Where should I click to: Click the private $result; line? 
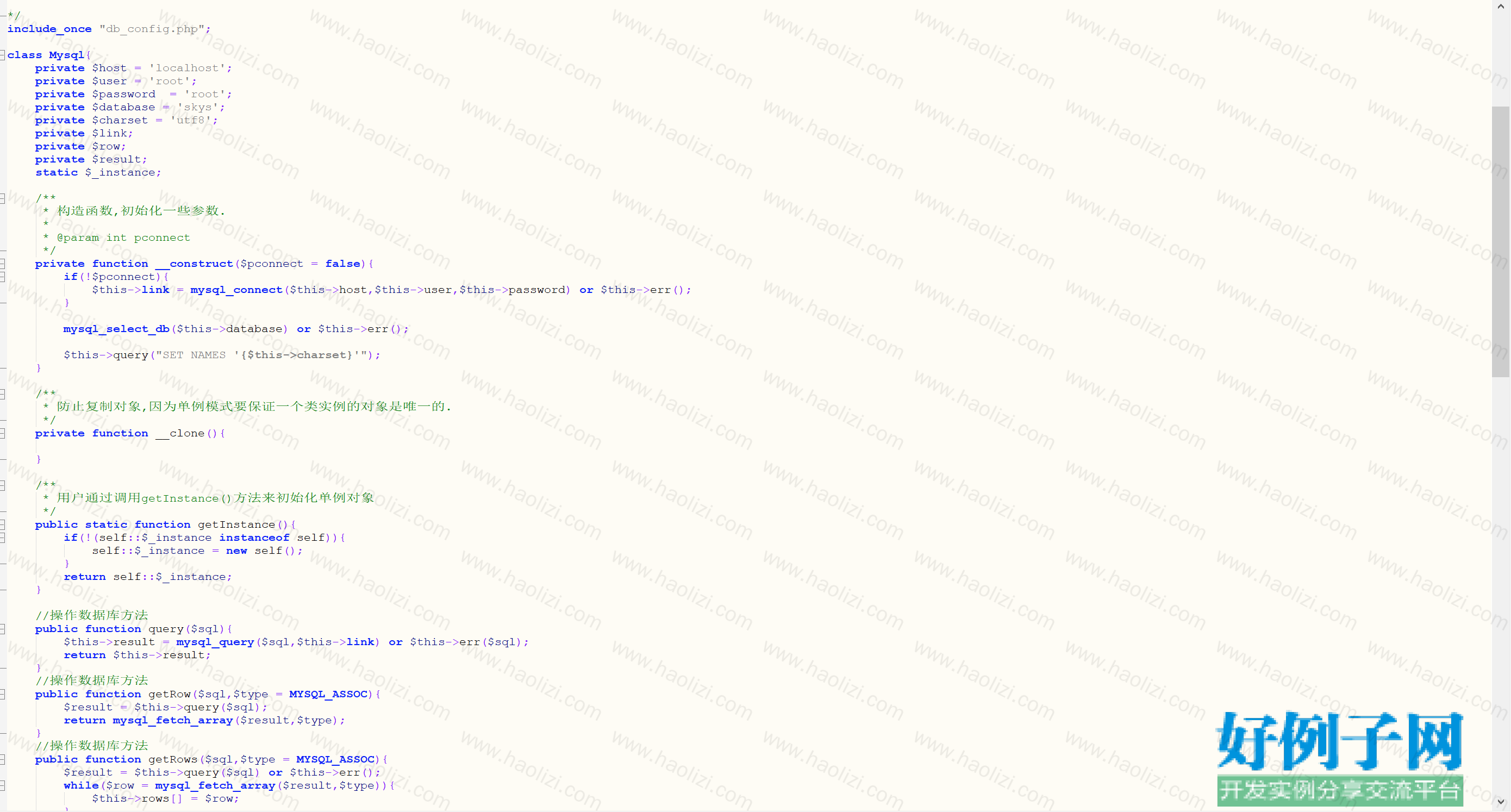tap(91, 159)
